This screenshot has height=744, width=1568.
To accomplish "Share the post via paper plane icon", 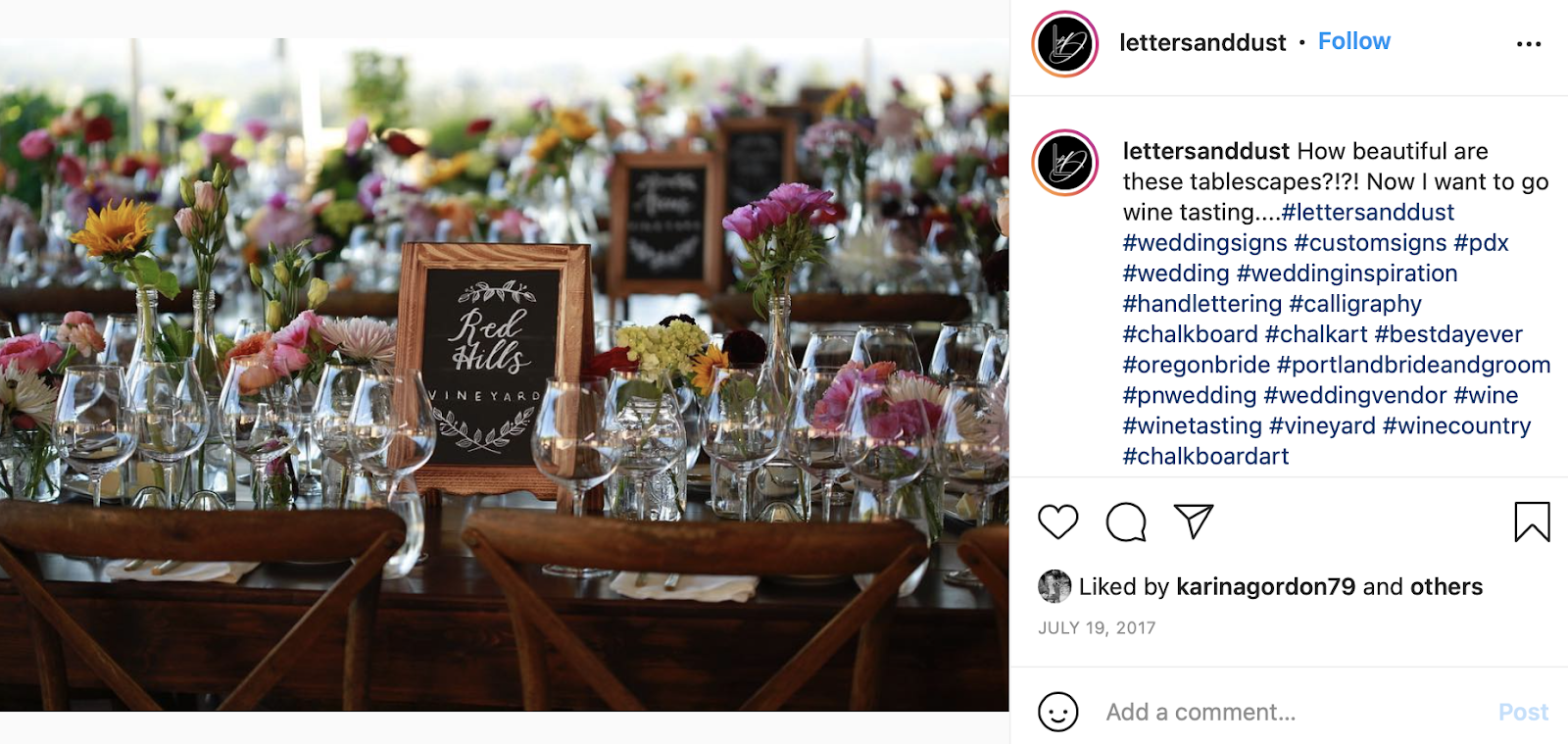I will point(1194,521).
